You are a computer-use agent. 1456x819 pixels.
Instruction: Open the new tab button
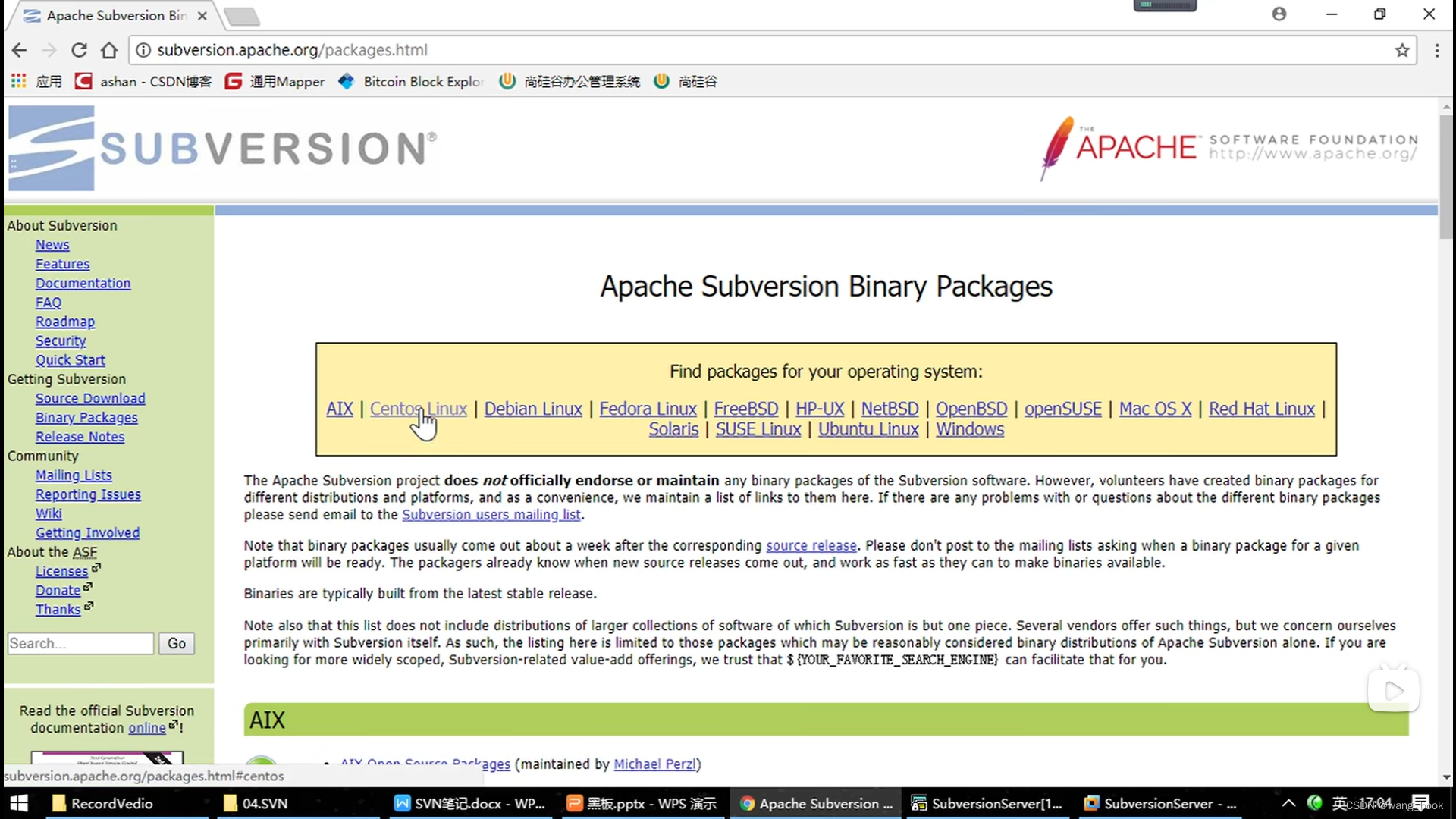(x=242, y=16)
